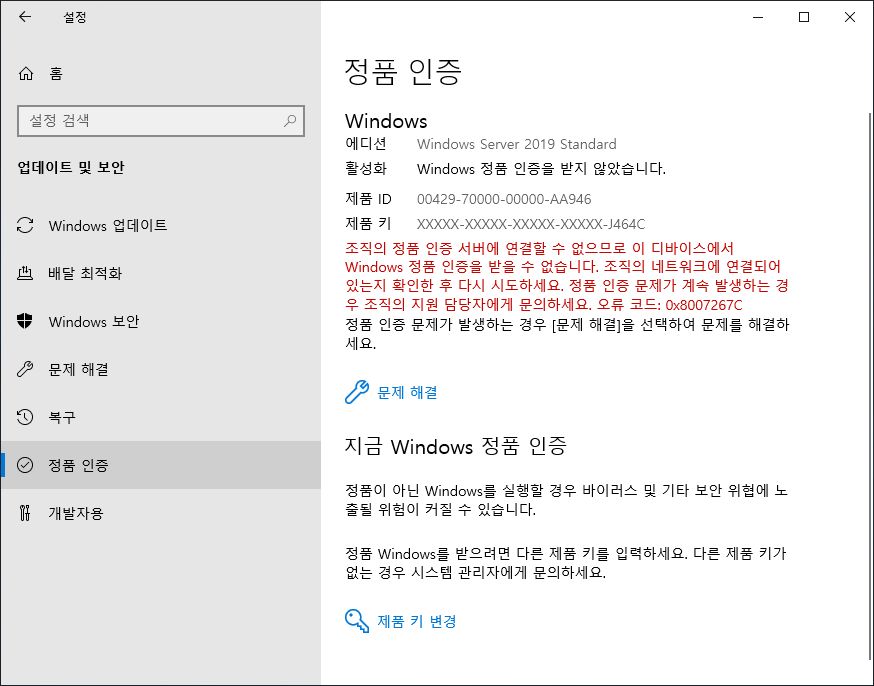This screenshot has width=874, height=686.
Task: Open the 개발자용 section
Action: coord(161,513)
